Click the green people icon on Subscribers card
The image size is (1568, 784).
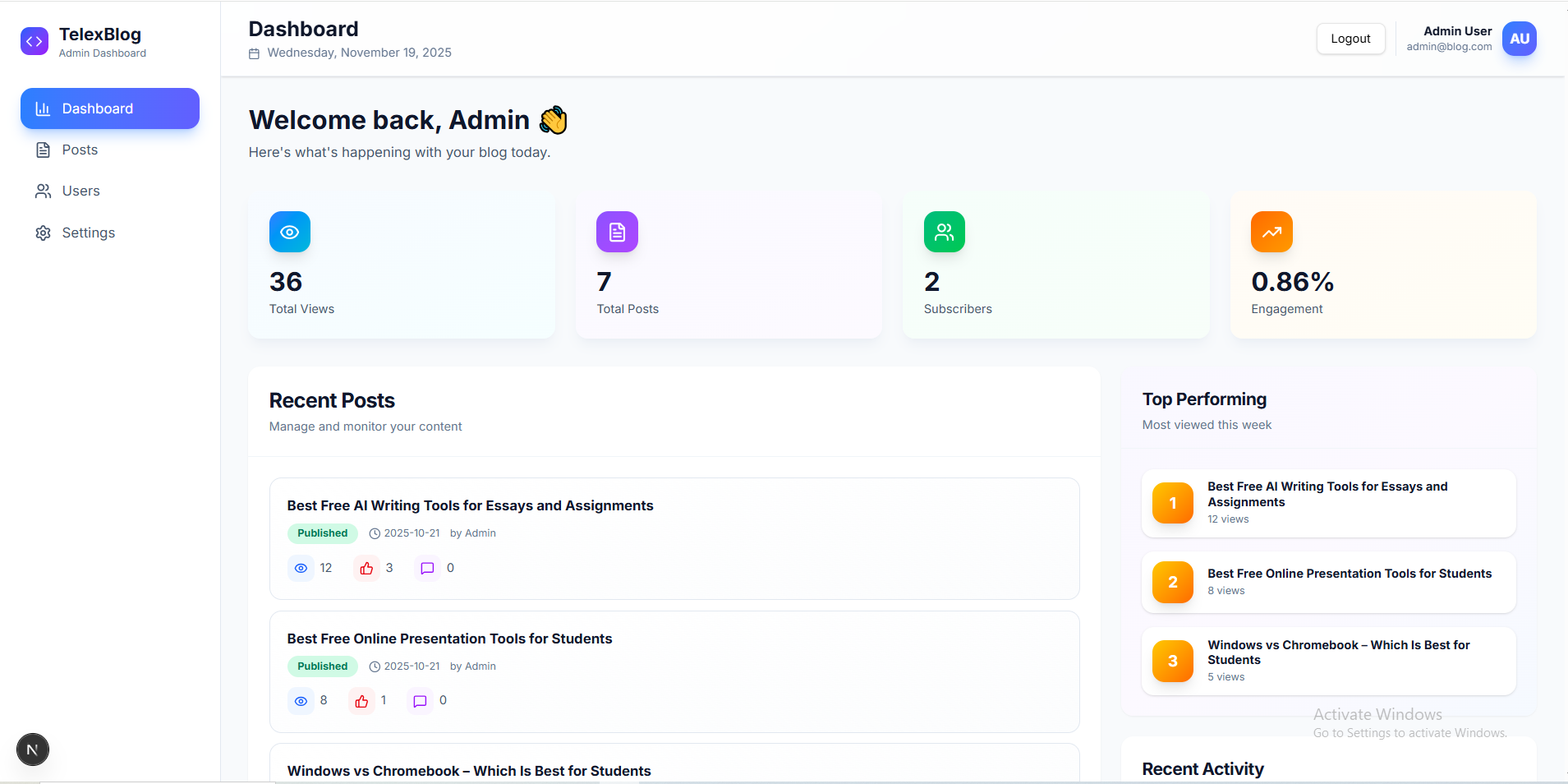point(945,232)
